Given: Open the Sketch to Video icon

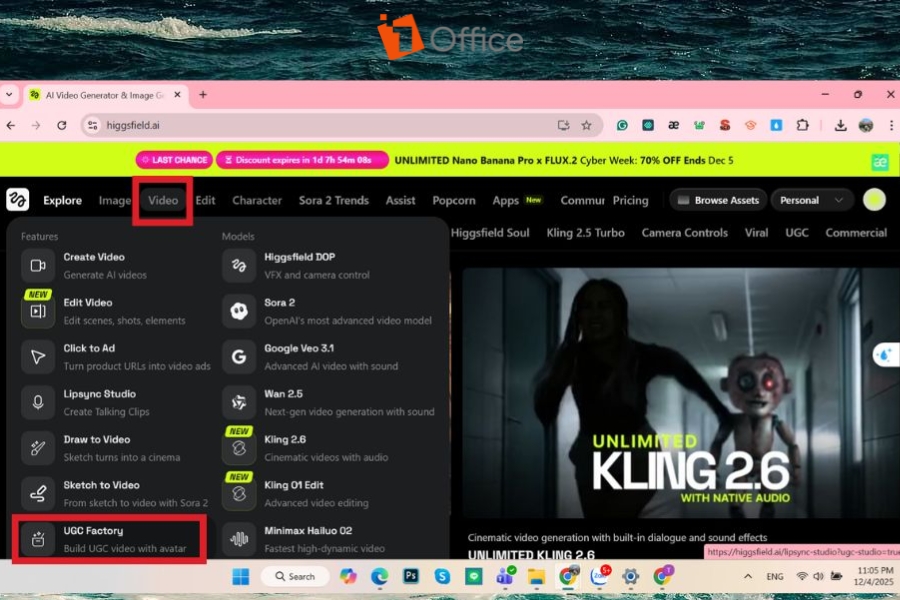Looking at the screenshot, I should [38, 494].
